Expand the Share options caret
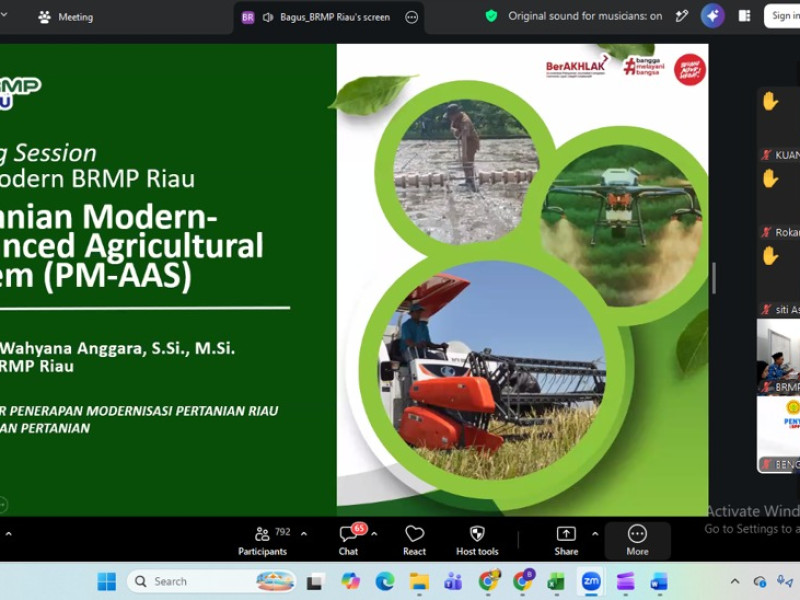 click(x=595, y=534)
